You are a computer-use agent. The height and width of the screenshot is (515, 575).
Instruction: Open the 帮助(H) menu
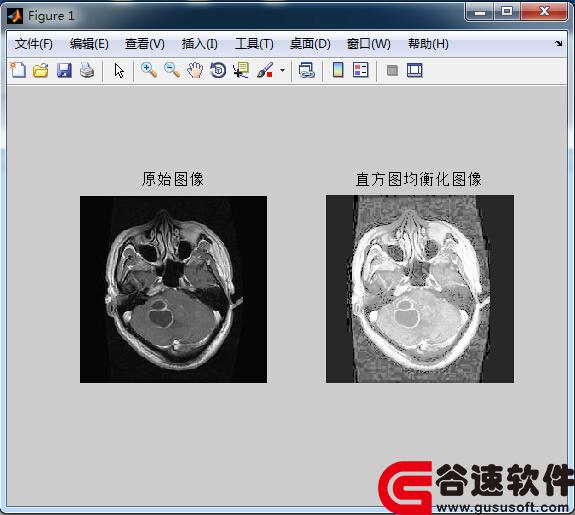(x=428, y=44)
